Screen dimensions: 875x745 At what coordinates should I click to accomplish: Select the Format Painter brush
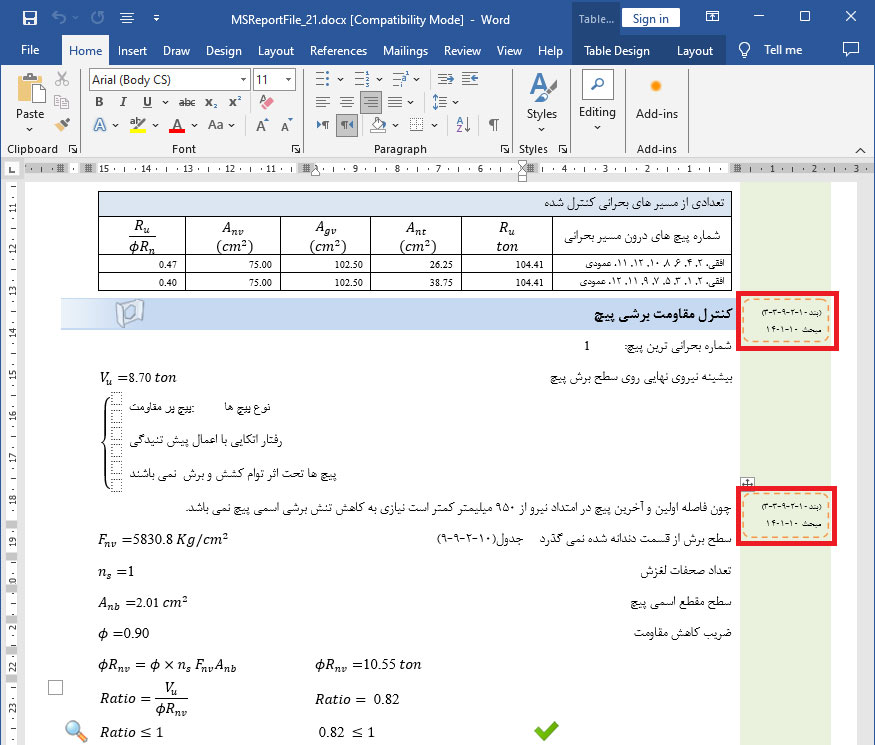click(x=62, y=125)
